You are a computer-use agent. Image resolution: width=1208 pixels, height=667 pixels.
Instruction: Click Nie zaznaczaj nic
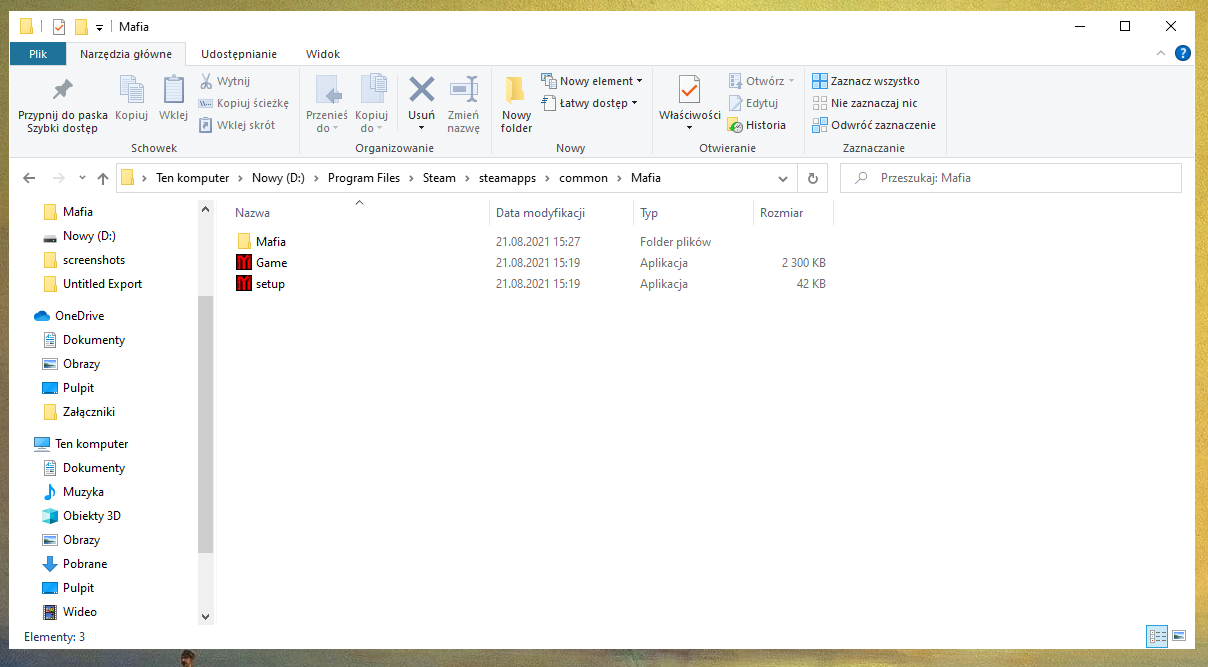point(864,103)
